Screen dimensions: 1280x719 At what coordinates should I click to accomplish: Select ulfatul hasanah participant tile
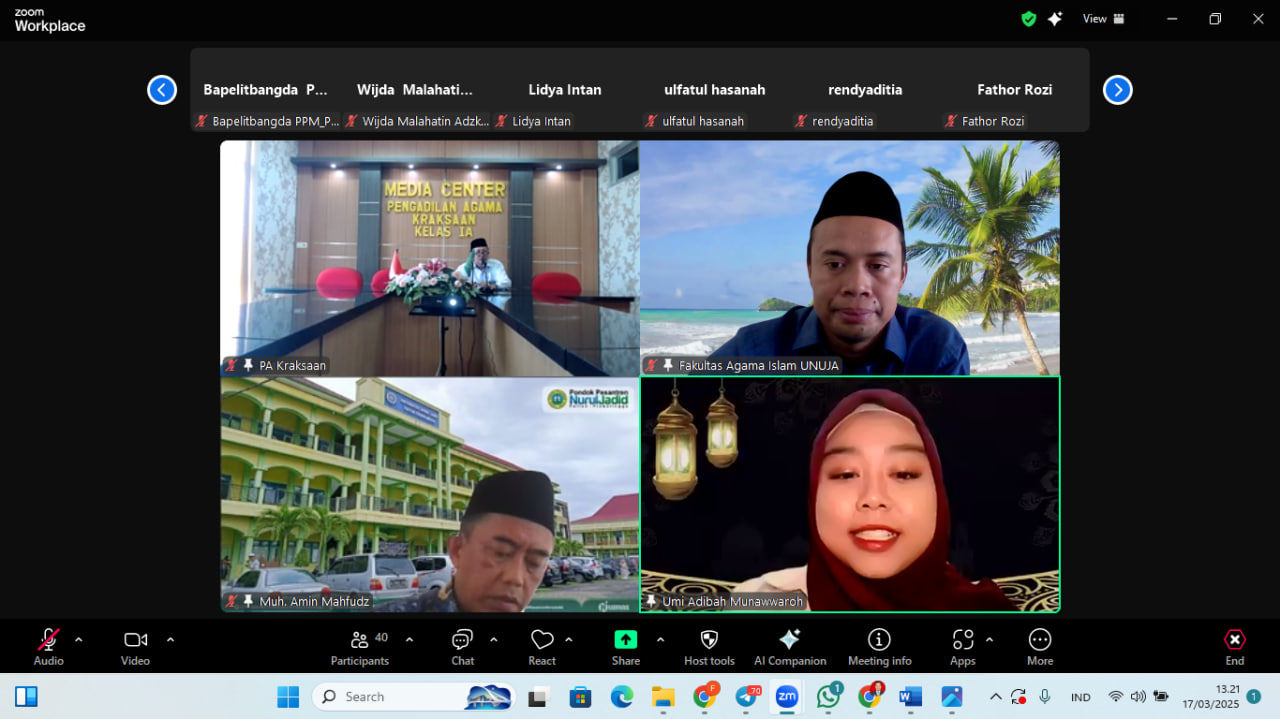pyautogui.click(x=715, y=90)
